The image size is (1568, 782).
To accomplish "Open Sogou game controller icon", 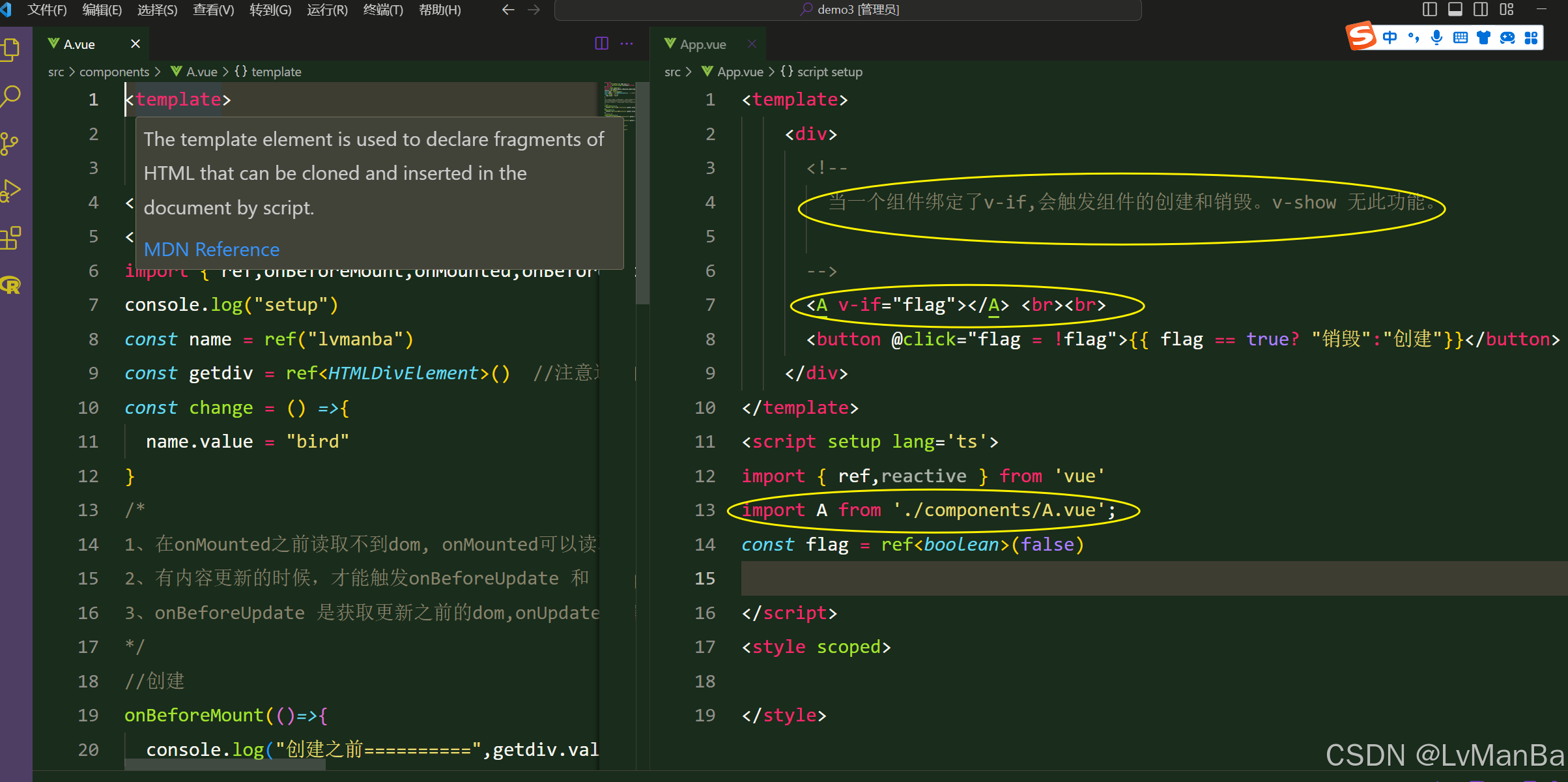I will (1507, 37).
